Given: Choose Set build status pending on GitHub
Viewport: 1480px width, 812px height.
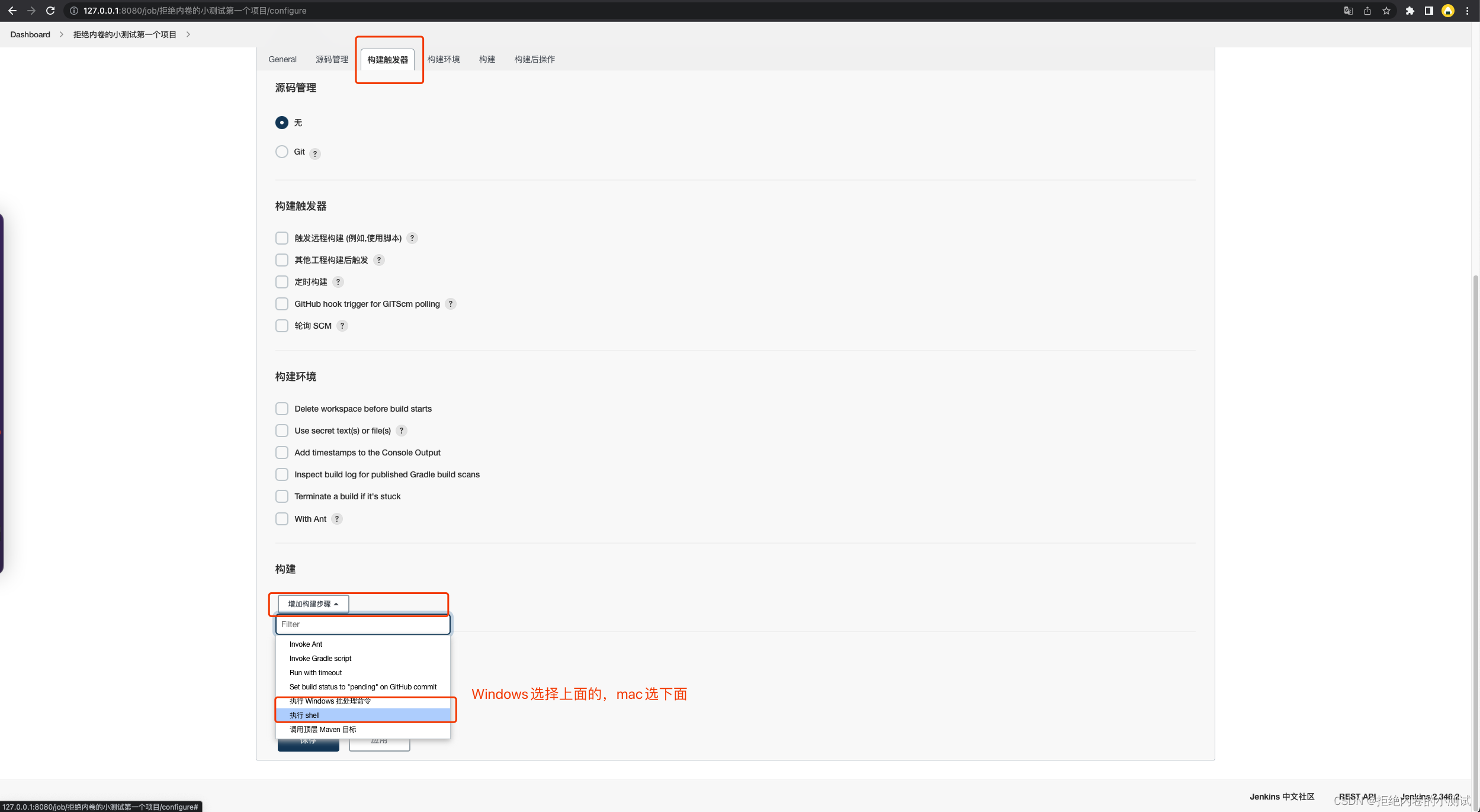Looking at the screenshot, I should (363, 687).
